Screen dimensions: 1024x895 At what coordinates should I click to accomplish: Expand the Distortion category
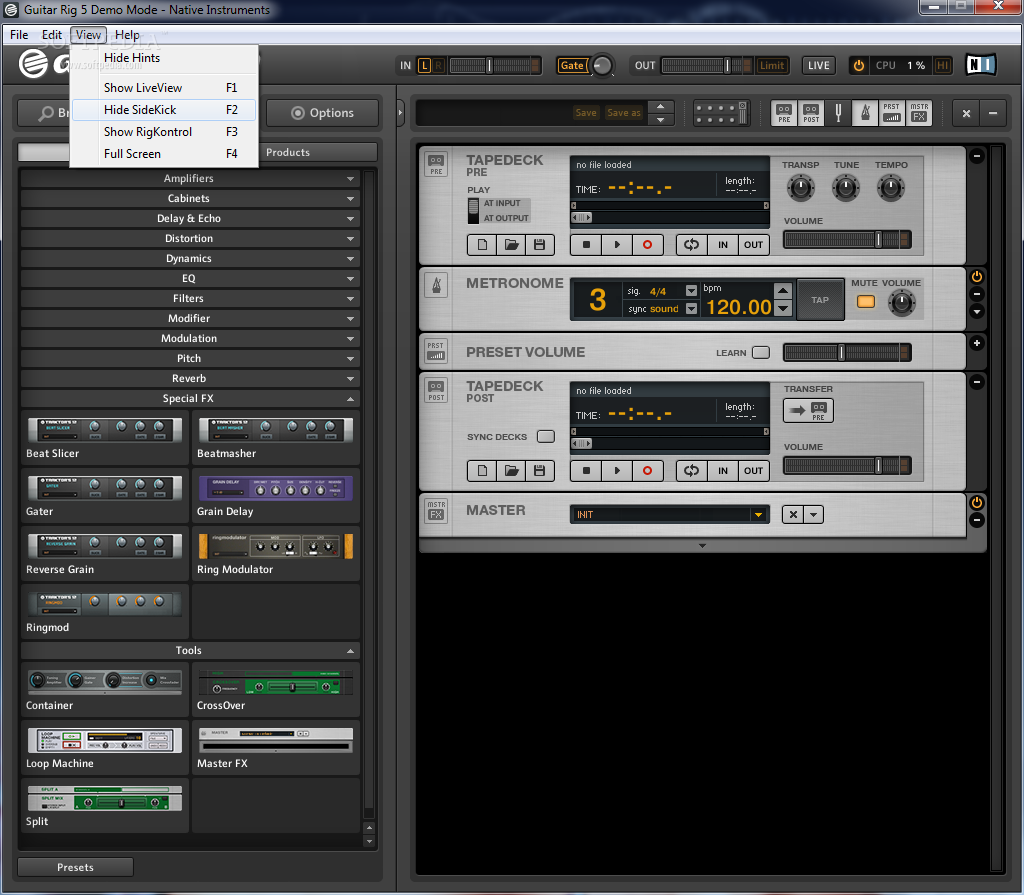[x=190, y=238]
